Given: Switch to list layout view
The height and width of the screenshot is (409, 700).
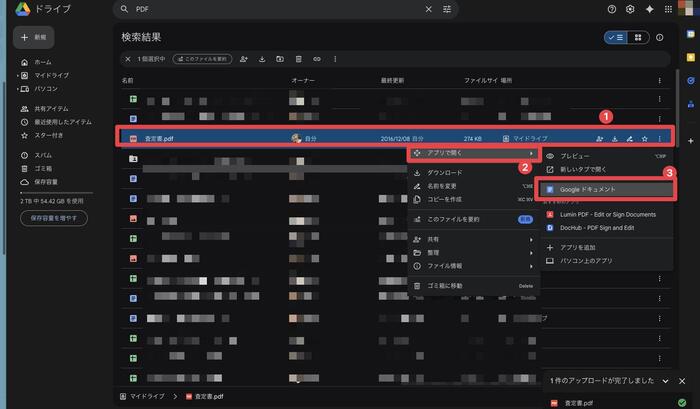Looking at the screenshot, I should 615,37.
